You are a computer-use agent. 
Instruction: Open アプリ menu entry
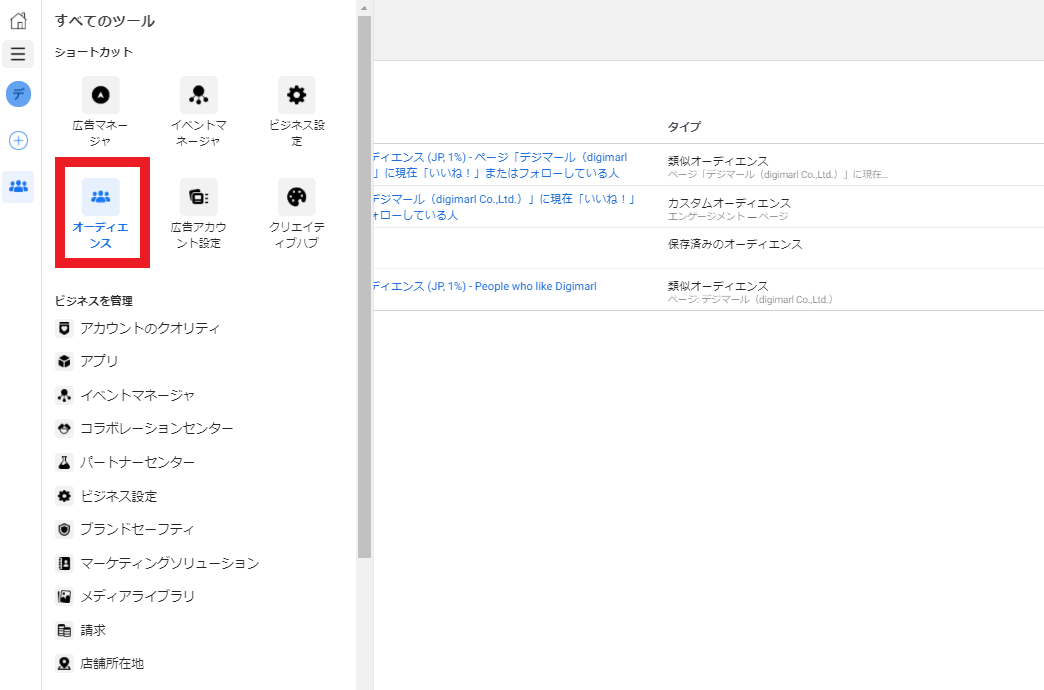pyautogui.click(x=99, y=361)
